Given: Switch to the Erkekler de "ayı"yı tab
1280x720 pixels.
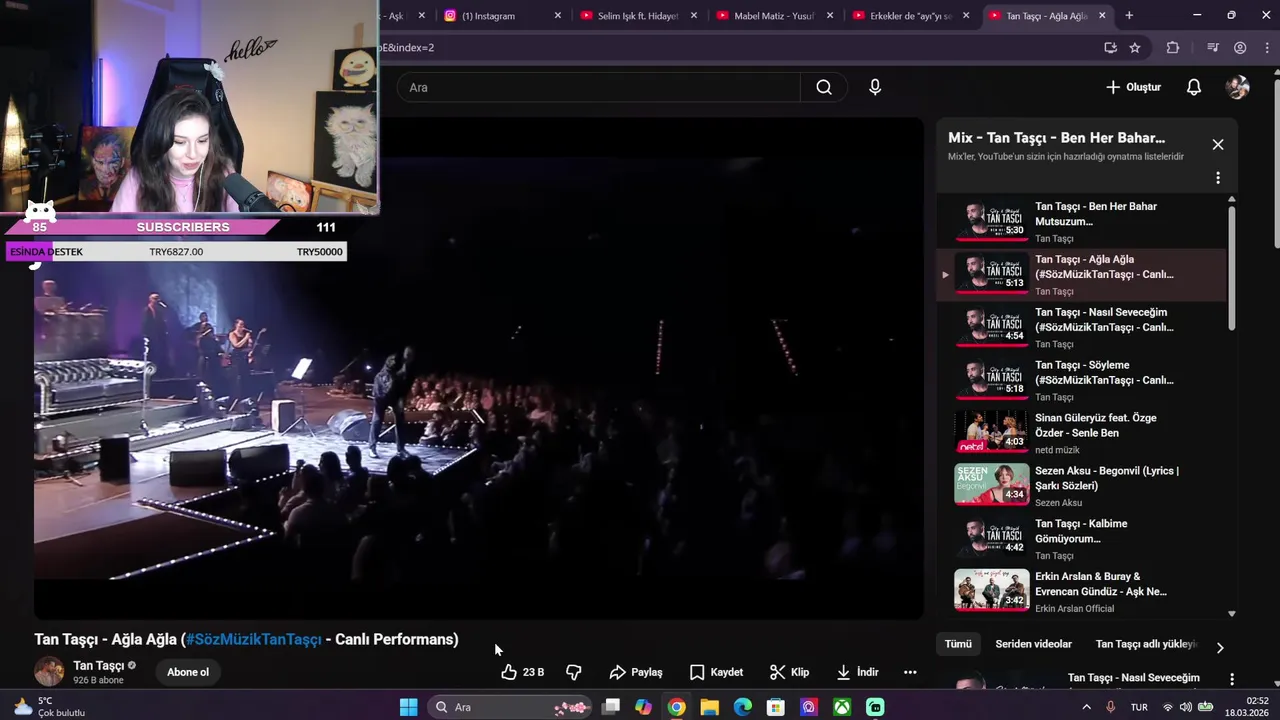Looking at the screenshot, I should coord(899,16).
